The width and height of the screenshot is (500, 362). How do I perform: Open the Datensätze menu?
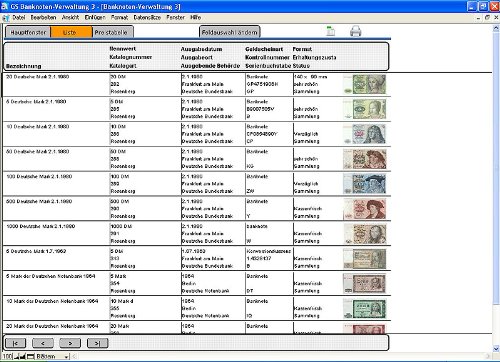(147, 17)
